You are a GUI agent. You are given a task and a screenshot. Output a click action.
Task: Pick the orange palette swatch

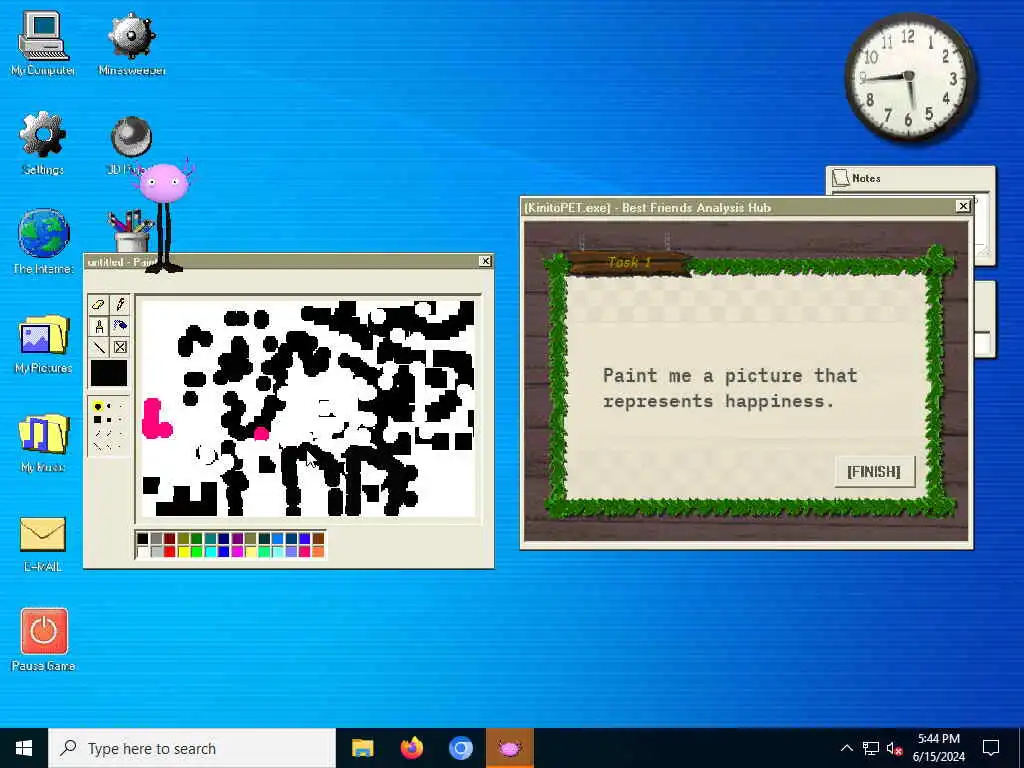[x=319, y=552]
